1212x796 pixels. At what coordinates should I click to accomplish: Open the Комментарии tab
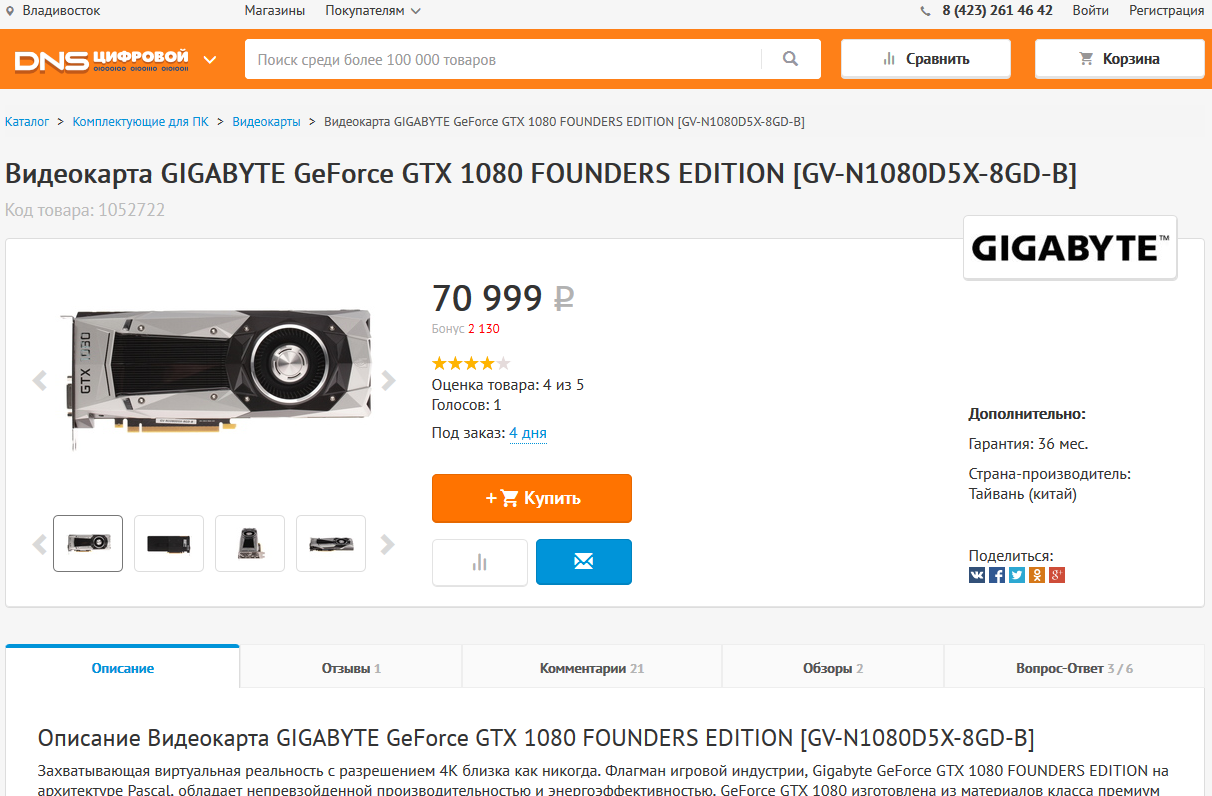[592, 668]
